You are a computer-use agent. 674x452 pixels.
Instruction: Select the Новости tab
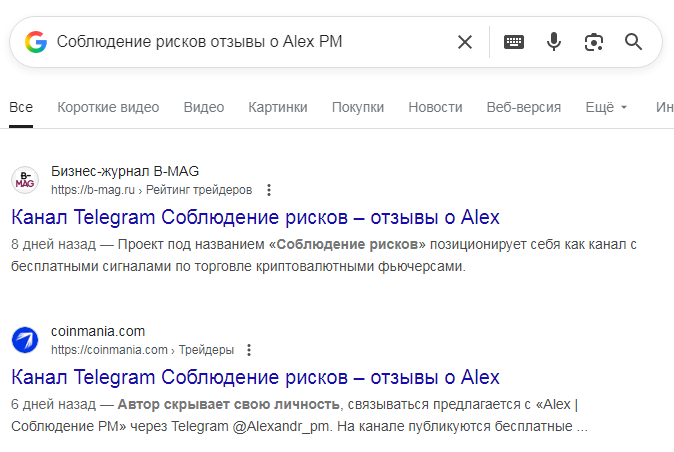435,107
